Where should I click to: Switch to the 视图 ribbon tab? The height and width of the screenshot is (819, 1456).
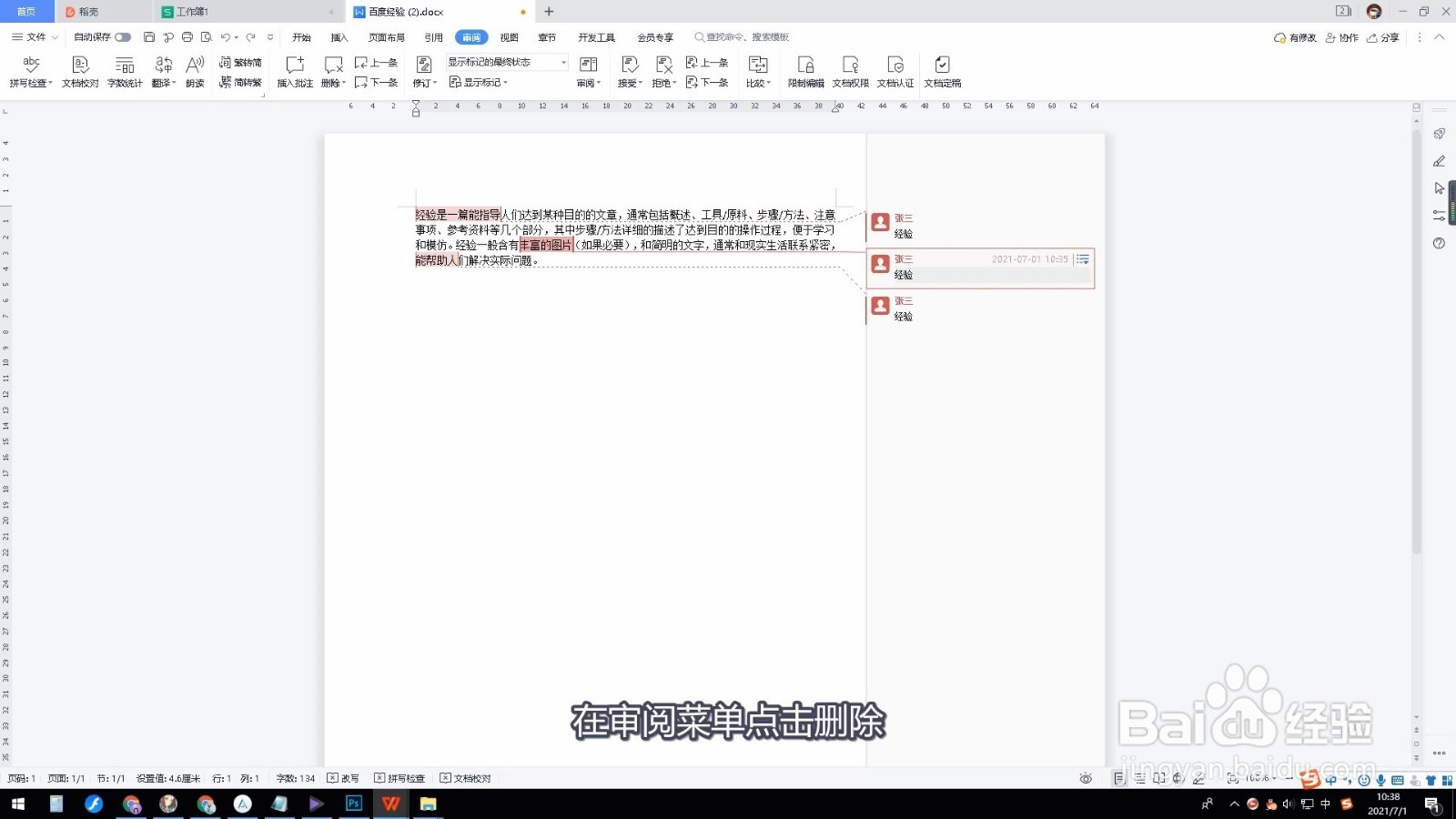(x=509, y=37)
